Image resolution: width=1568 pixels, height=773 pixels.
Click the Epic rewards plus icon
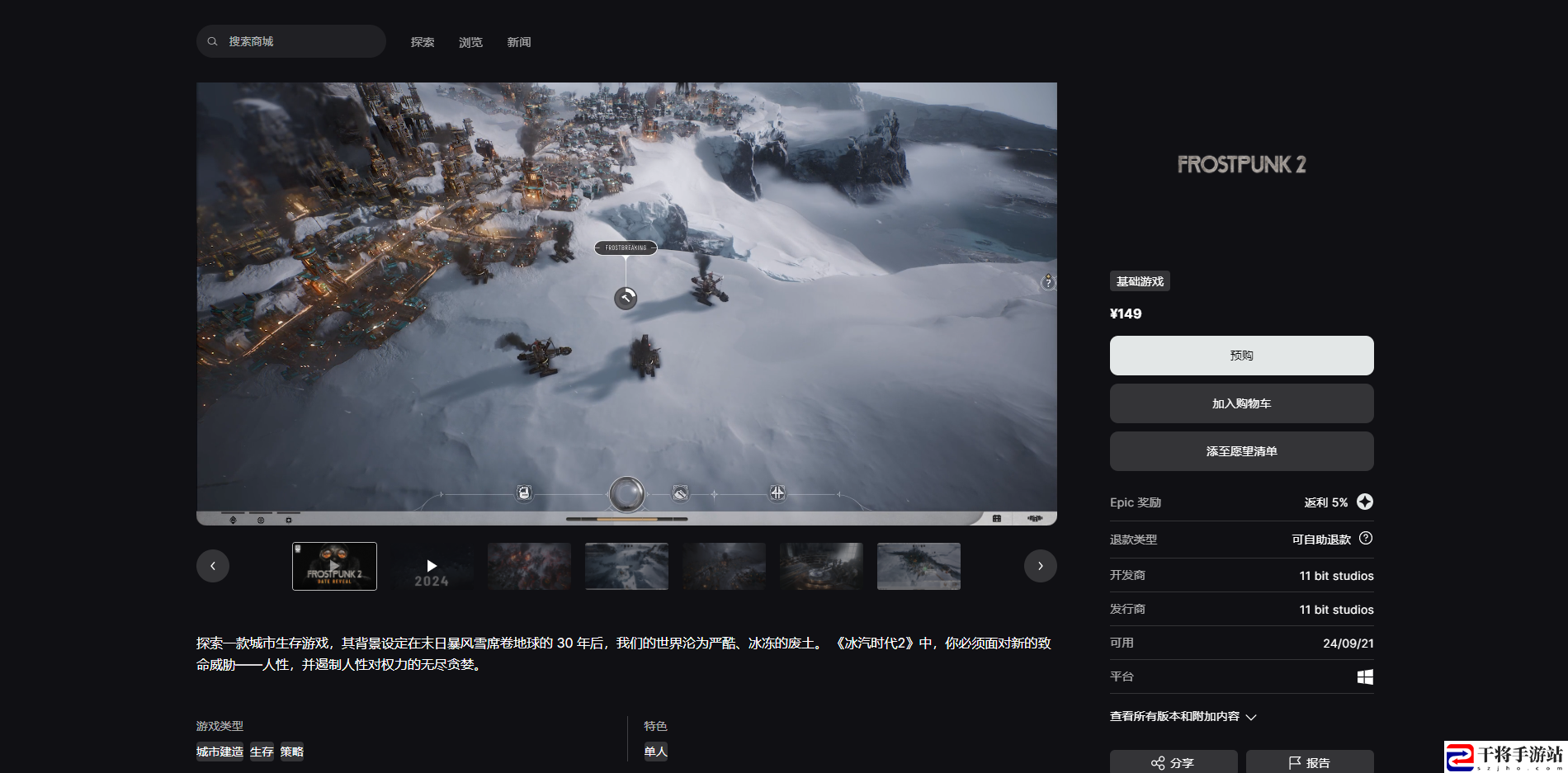coord(1365,502)
